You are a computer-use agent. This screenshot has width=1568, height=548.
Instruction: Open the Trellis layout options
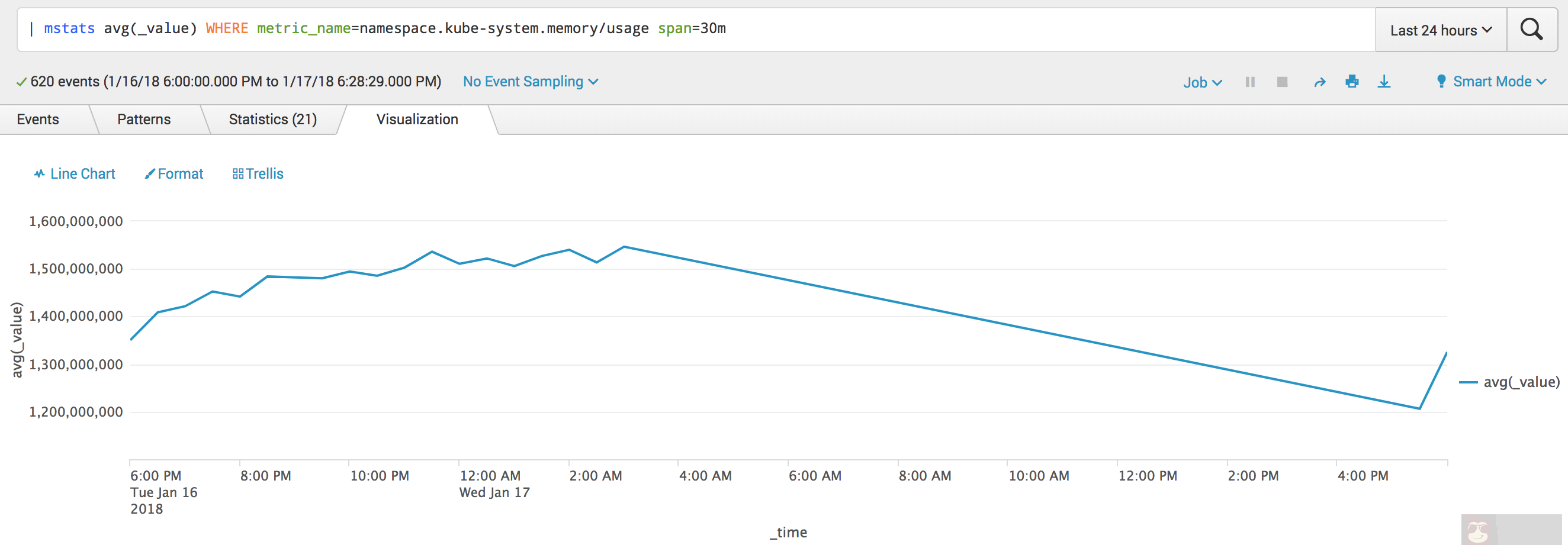[x=258, y=173]
